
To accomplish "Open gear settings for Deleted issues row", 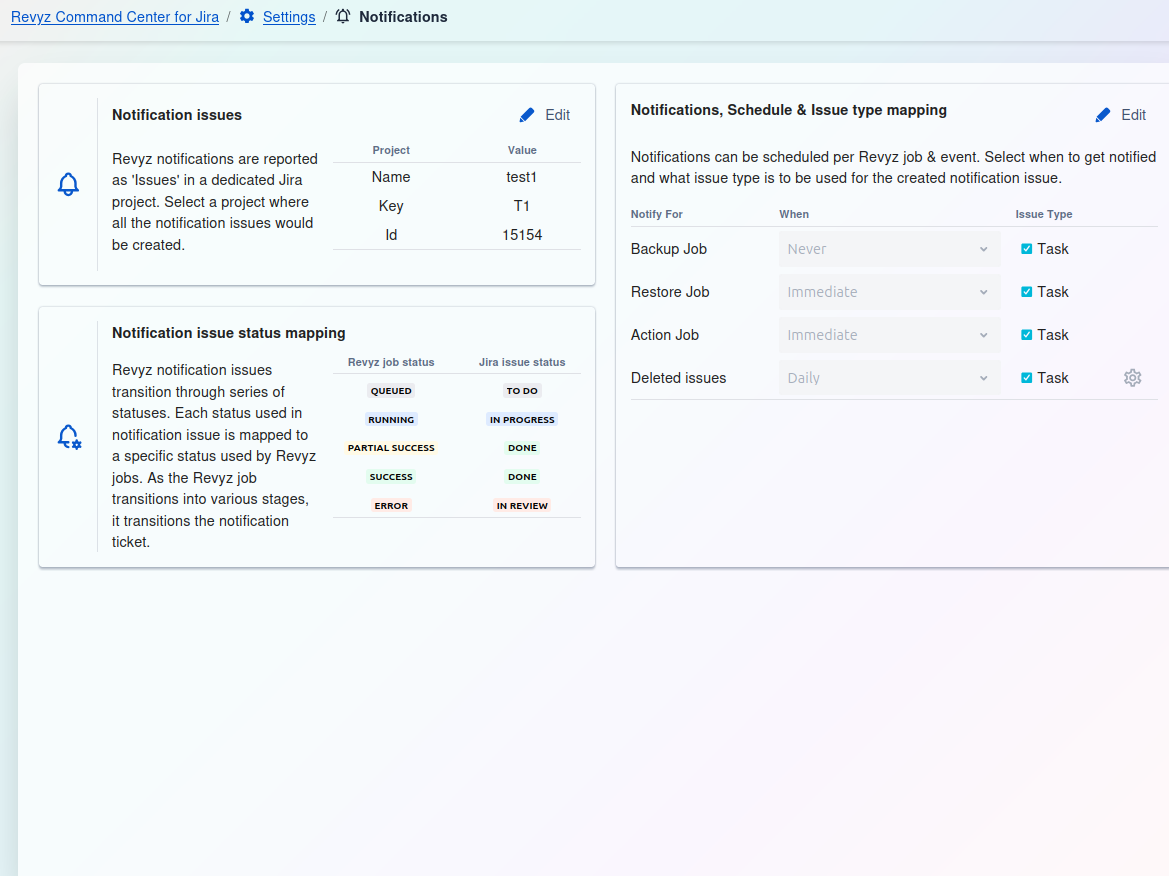I will pos(1132,378).
